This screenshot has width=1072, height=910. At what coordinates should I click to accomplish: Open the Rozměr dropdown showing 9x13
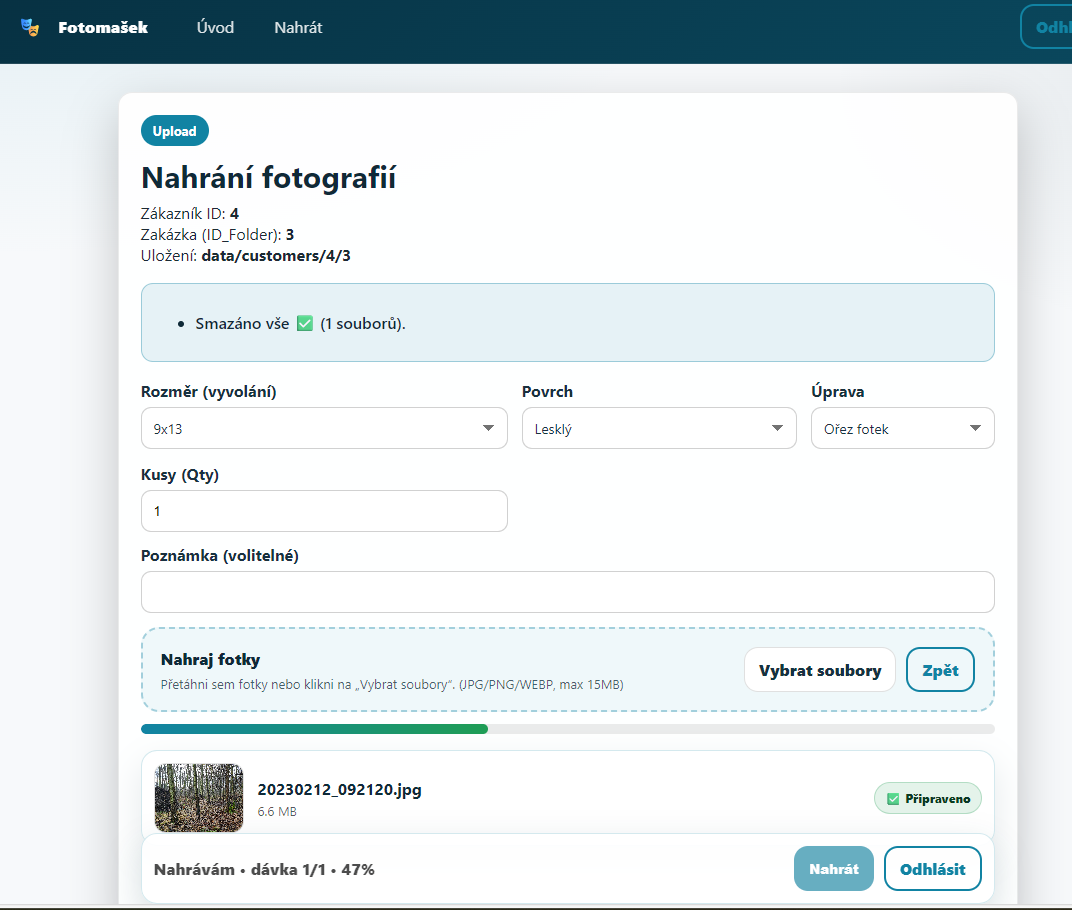pyautogui.click(x=323, y=427)
